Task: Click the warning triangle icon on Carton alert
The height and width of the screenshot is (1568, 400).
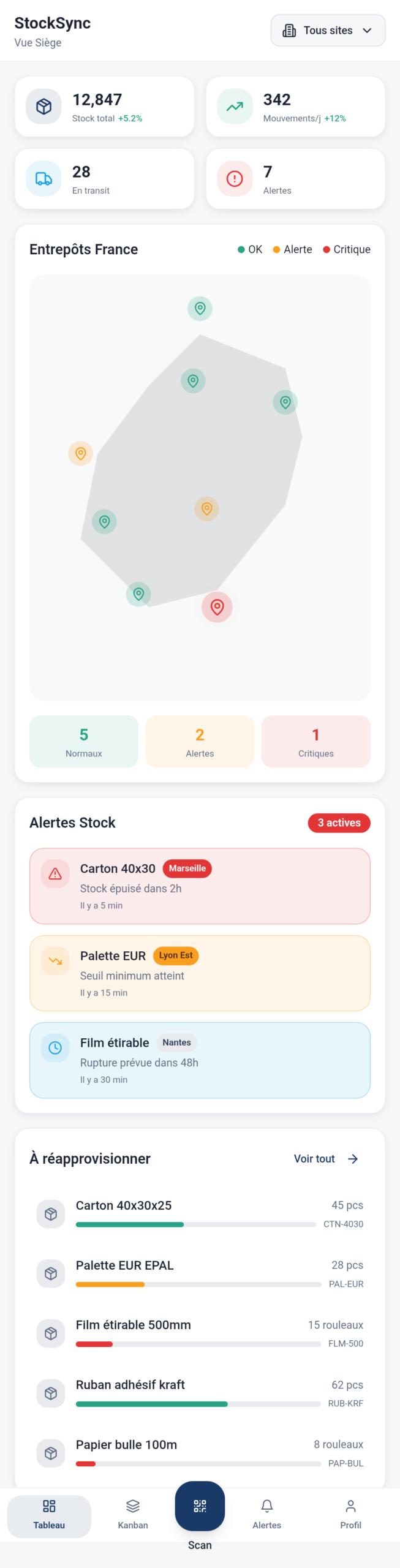Action: (x=55, y=873)
